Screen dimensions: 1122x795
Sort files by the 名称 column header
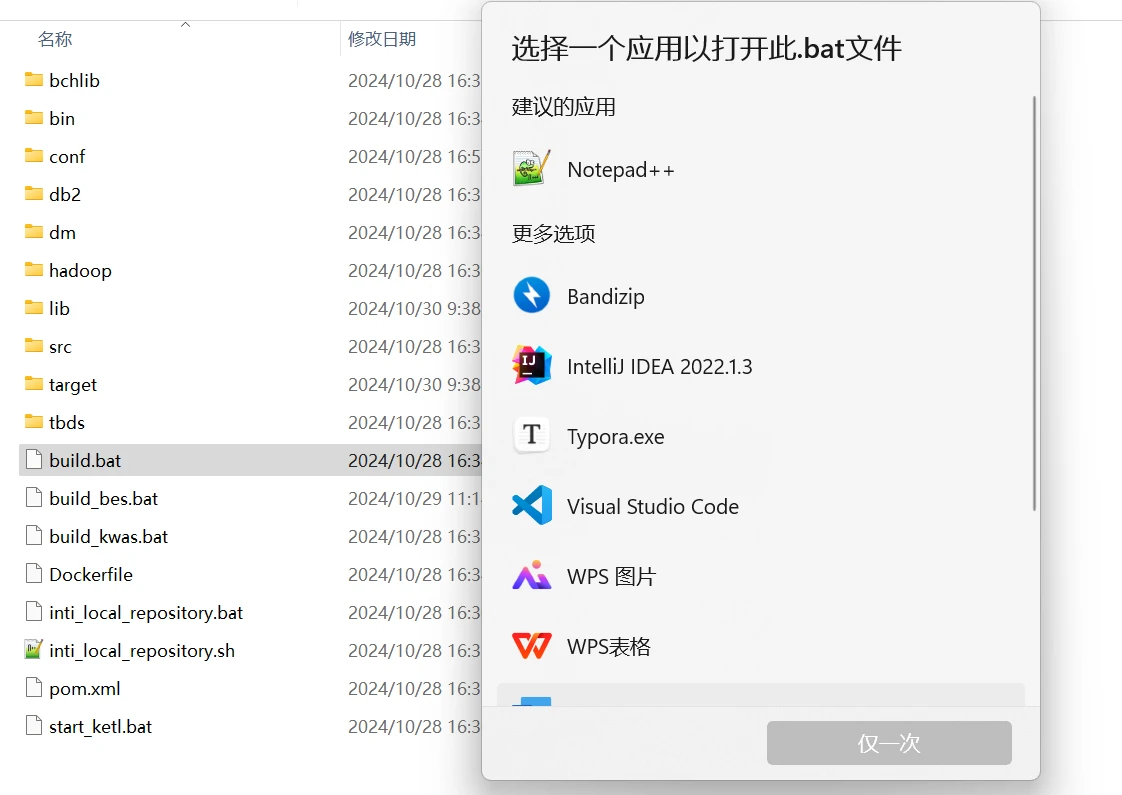point(55,39)
